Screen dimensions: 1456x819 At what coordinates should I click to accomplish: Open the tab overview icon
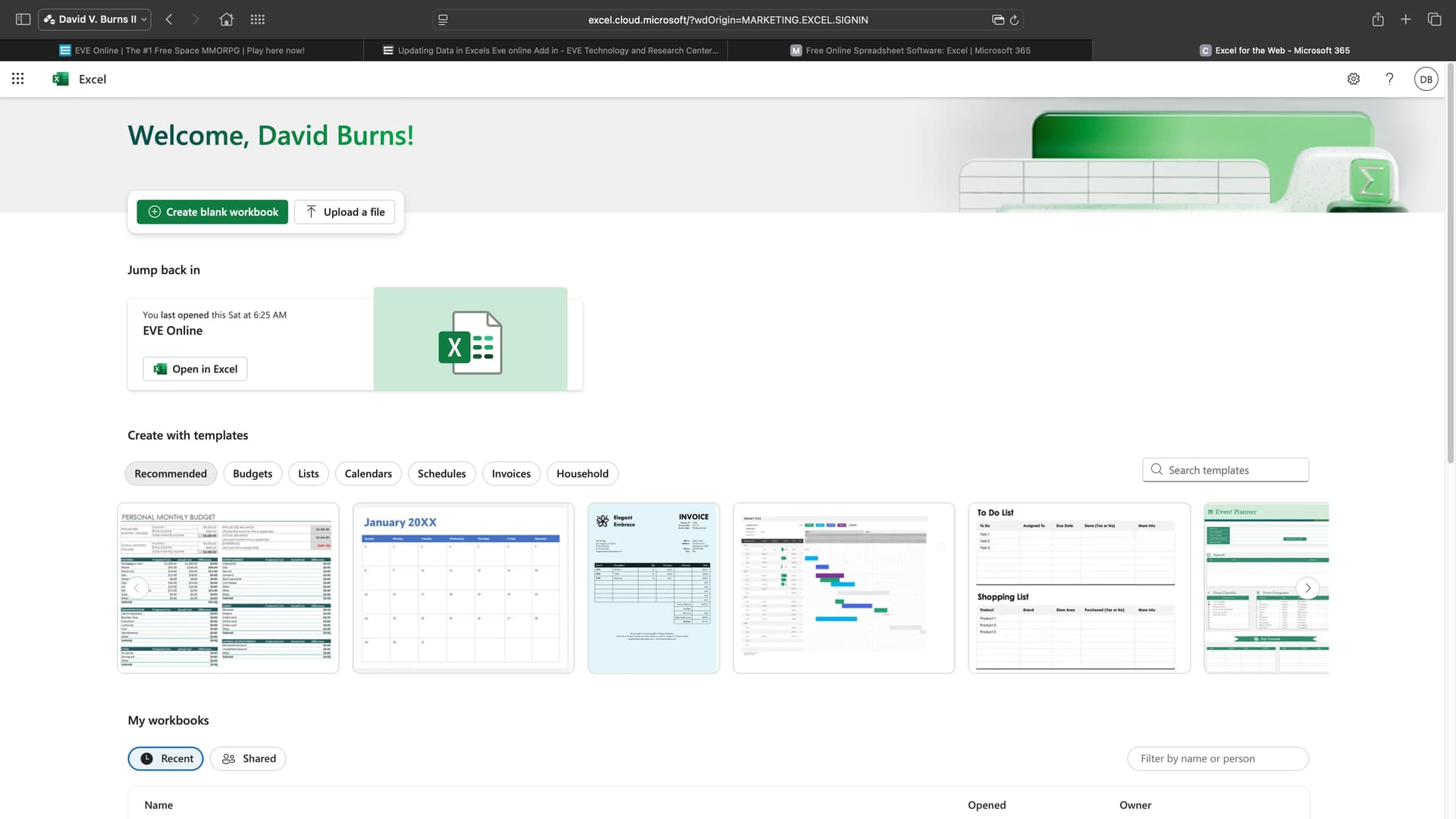1434,20
